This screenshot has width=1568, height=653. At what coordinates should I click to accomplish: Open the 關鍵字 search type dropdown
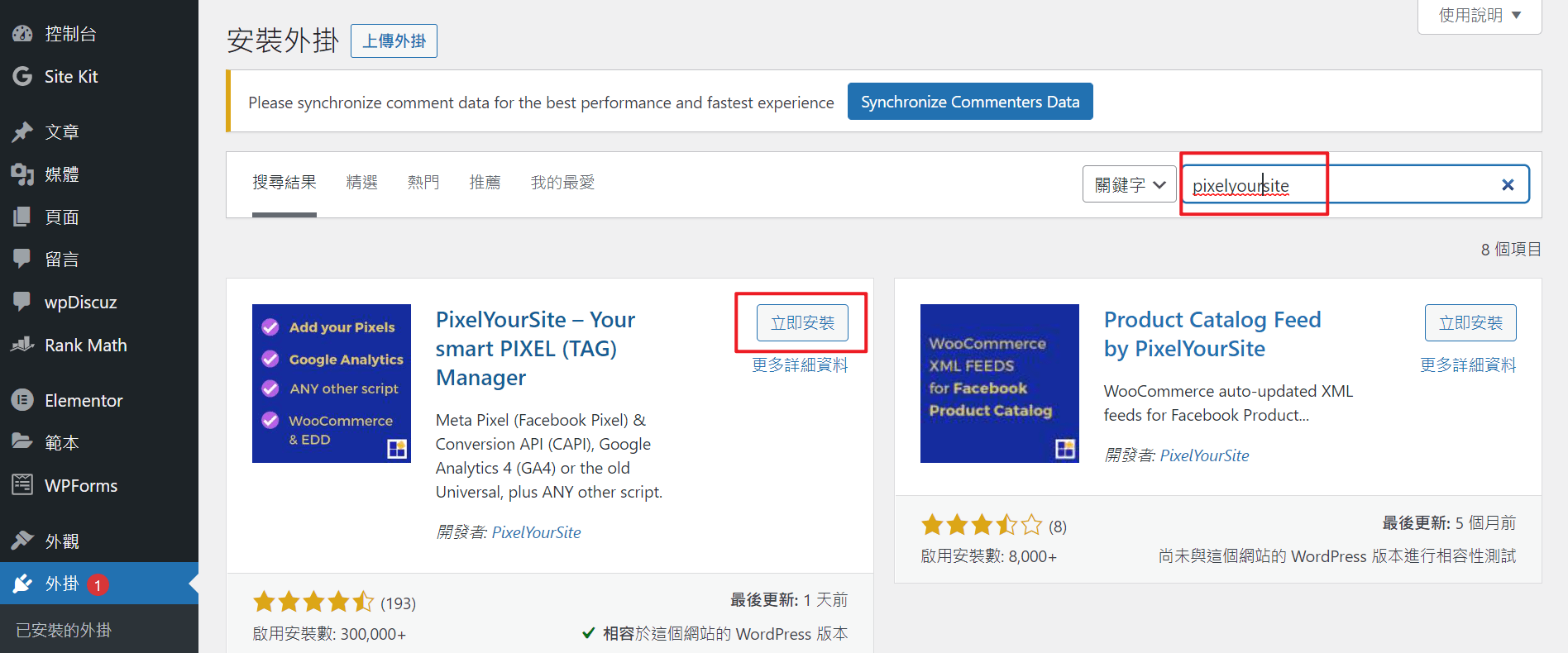(x=1129, y=184)
